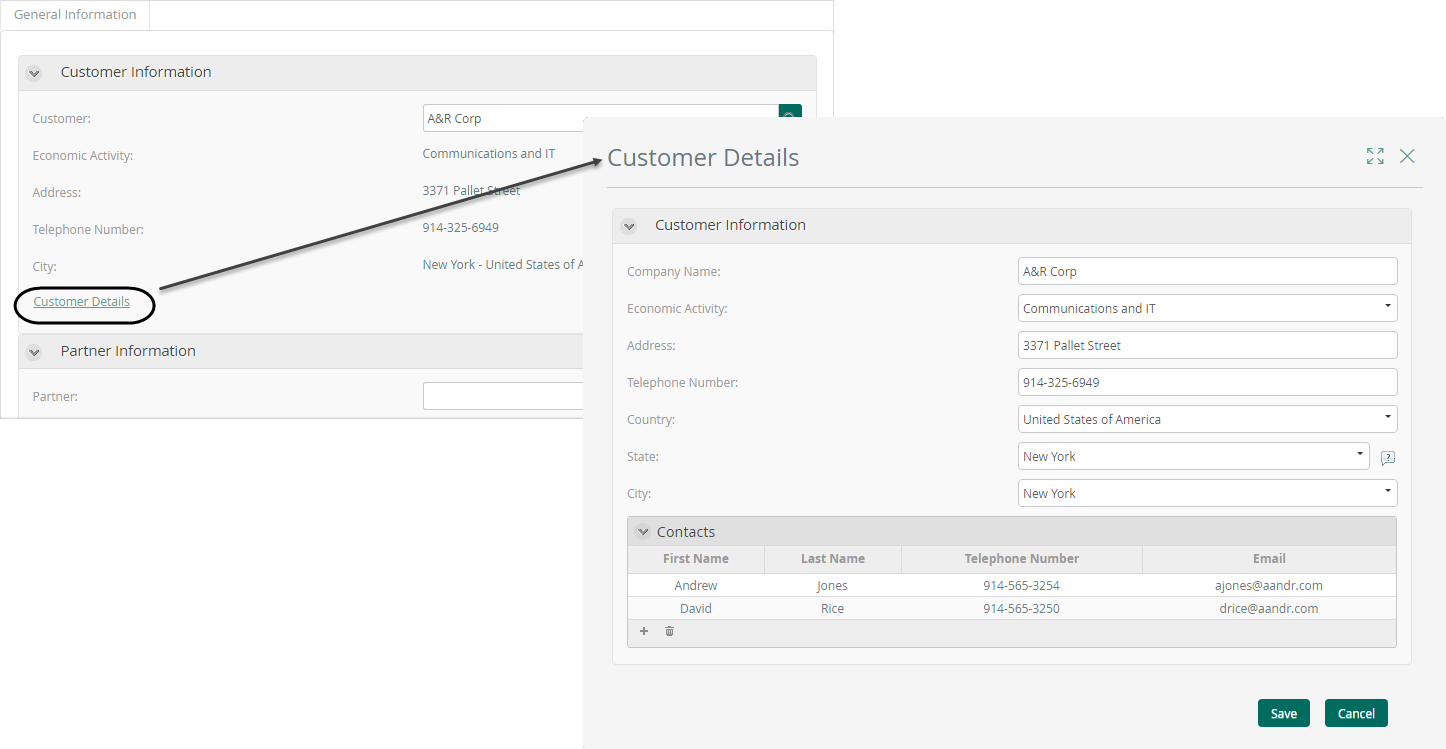Click the State: label
The width and height of the screenshot is (1446, 749).
click(x=643, y=457)
